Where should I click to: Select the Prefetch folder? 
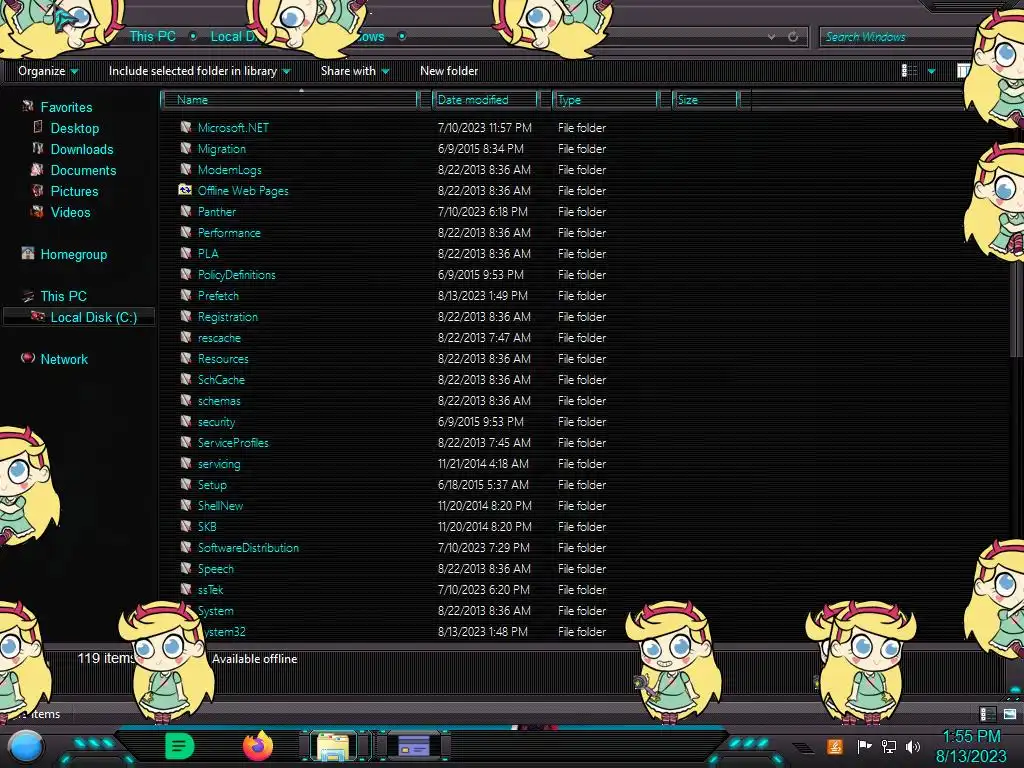click(x=218, y=296)
